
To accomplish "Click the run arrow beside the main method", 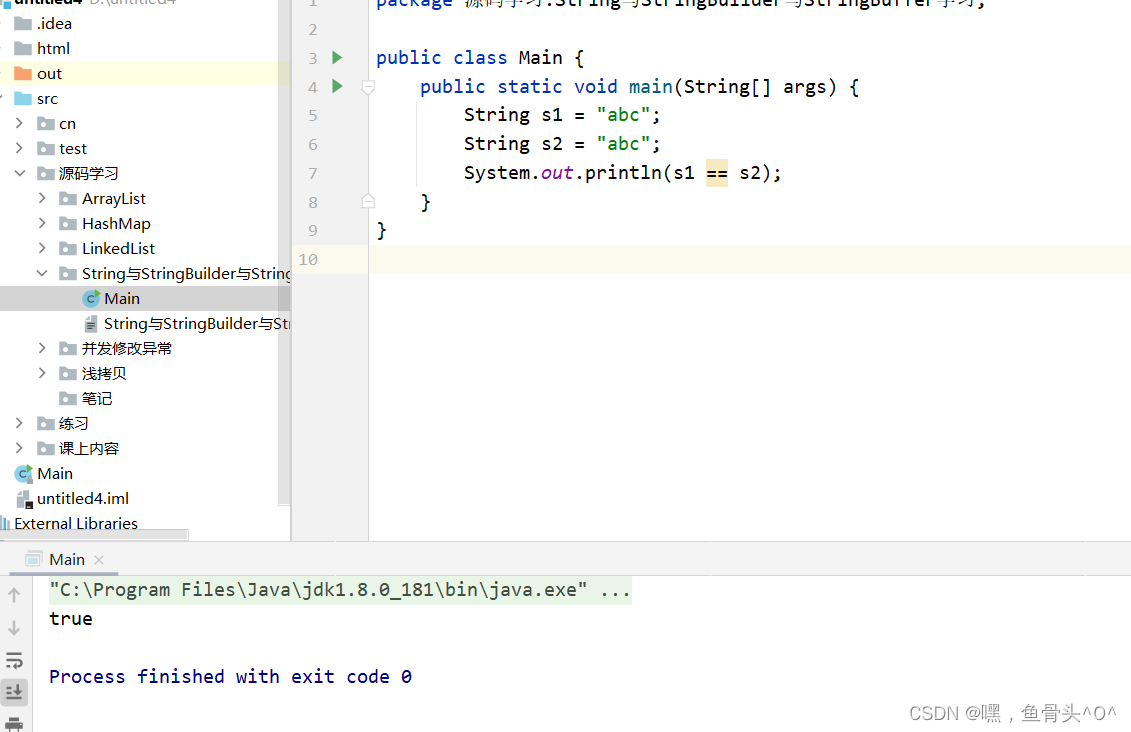I will (336, 87).
